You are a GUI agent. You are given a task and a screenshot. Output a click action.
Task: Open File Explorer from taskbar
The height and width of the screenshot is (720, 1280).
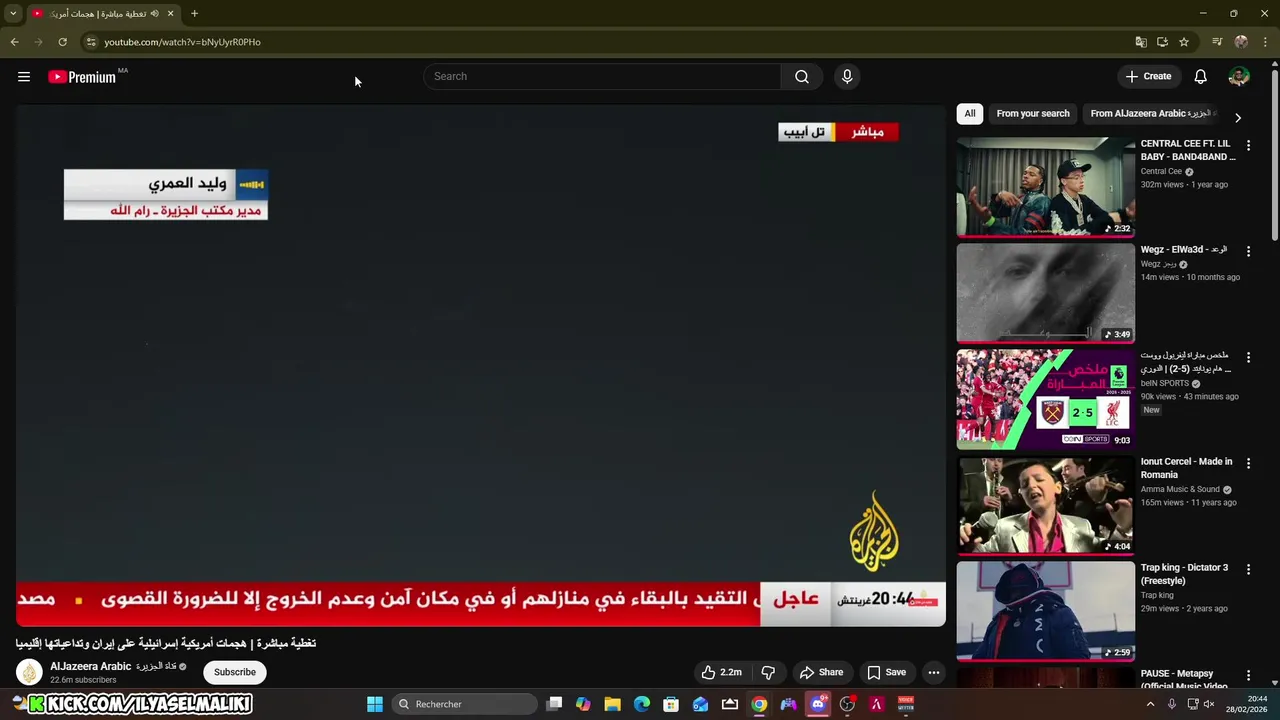[612, 704]
